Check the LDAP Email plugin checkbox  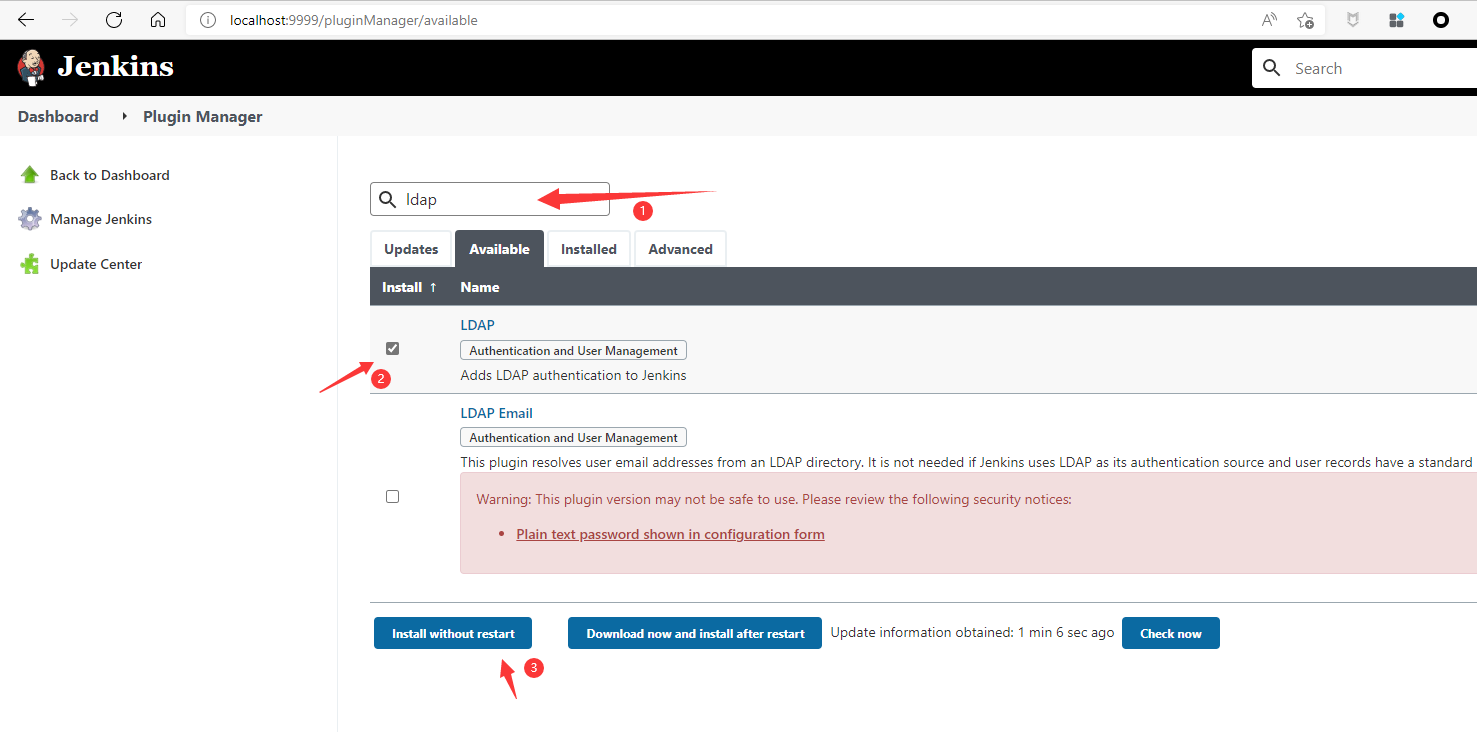pyautogui.click(x=392, y=496)
